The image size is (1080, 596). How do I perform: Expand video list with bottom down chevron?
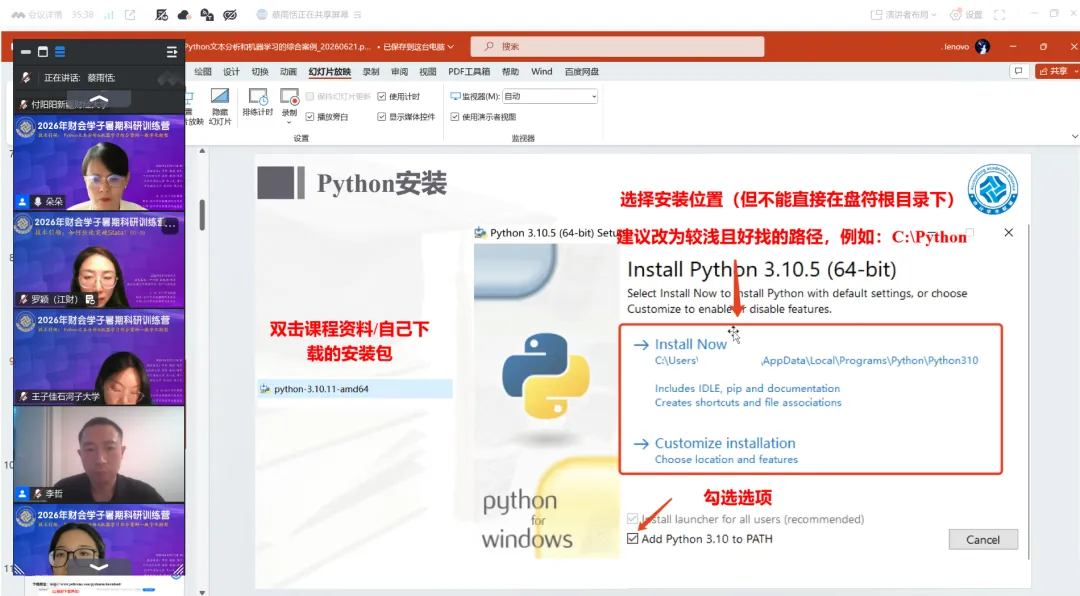(x=99, y=566)
